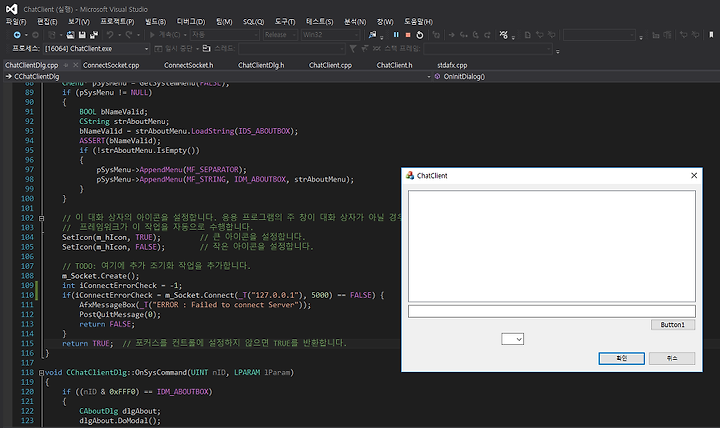Open the Release configuration dropdown
720x428 pixels.
pyautogui.click(x=281, y=35)
